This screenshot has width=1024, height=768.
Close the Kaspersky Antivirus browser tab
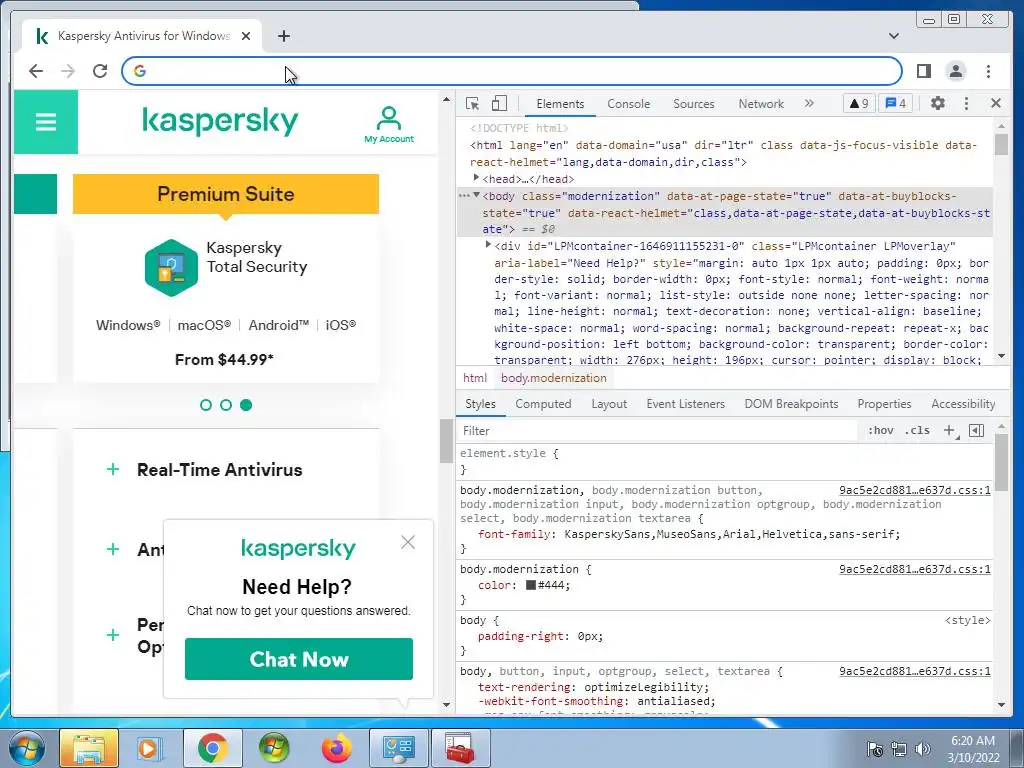tap(246, 36)
